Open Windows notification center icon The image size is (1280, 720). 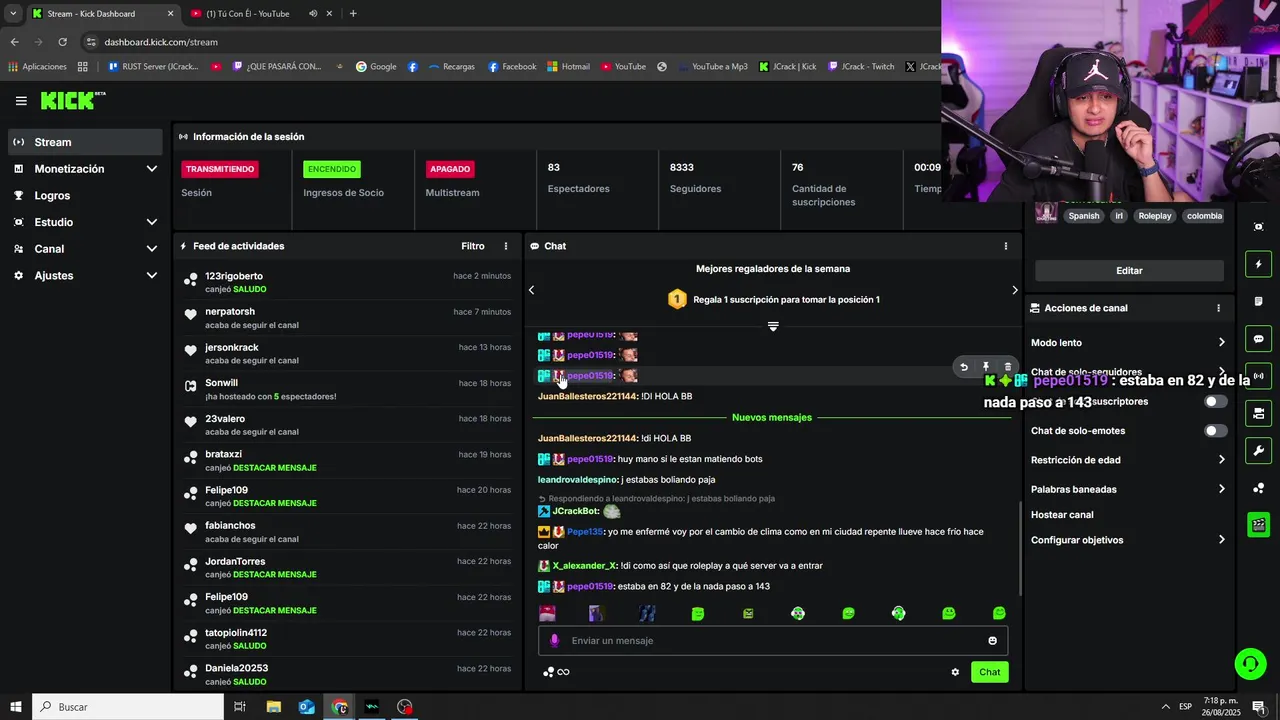point(1259,707)
